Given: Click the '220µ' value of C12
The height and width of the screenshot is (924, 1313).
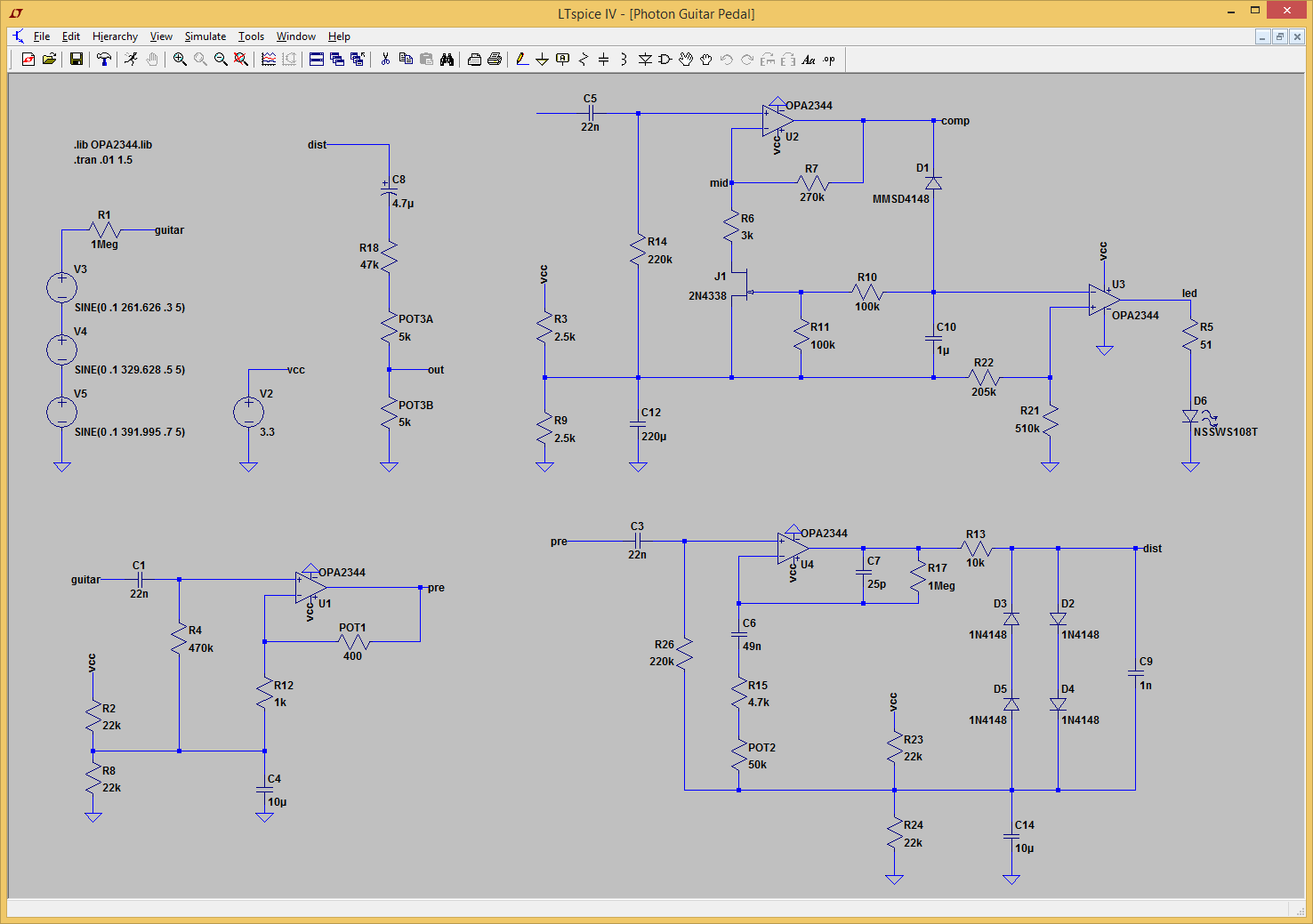Looking at the screenshot, I should (654, 437).
